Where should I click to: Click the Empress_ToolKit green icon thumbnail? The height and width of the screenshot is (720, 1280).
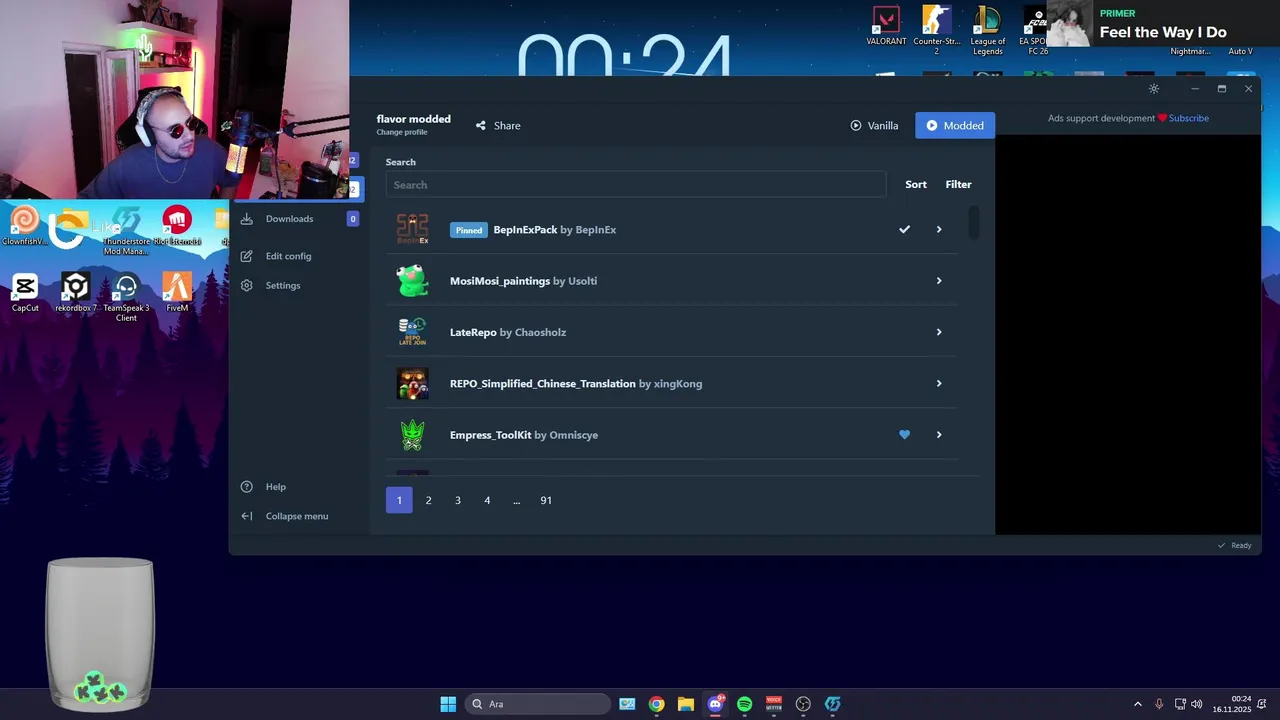coord(412,435)
